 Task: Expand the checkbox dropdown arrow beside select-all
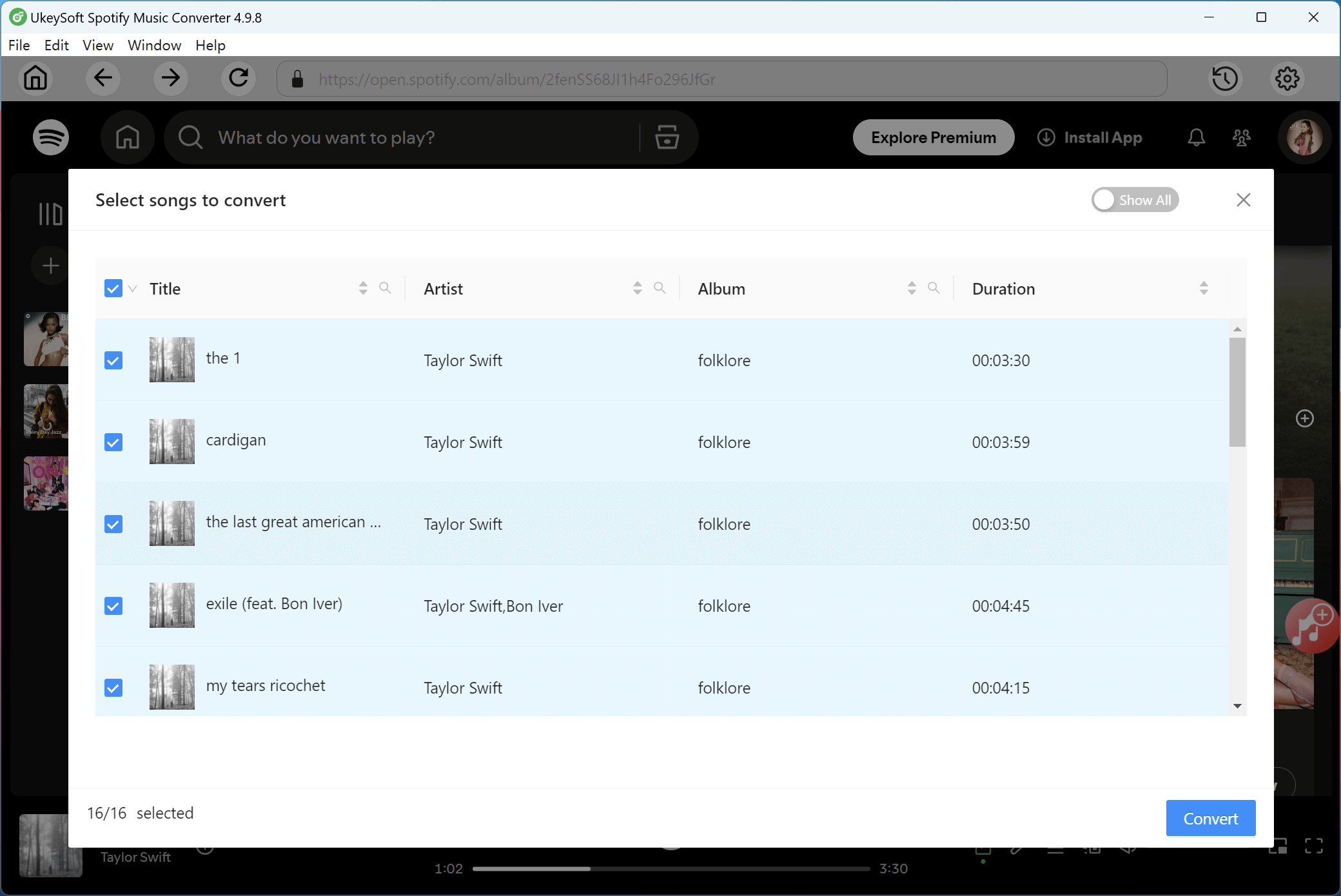click(x=132, y=289)
